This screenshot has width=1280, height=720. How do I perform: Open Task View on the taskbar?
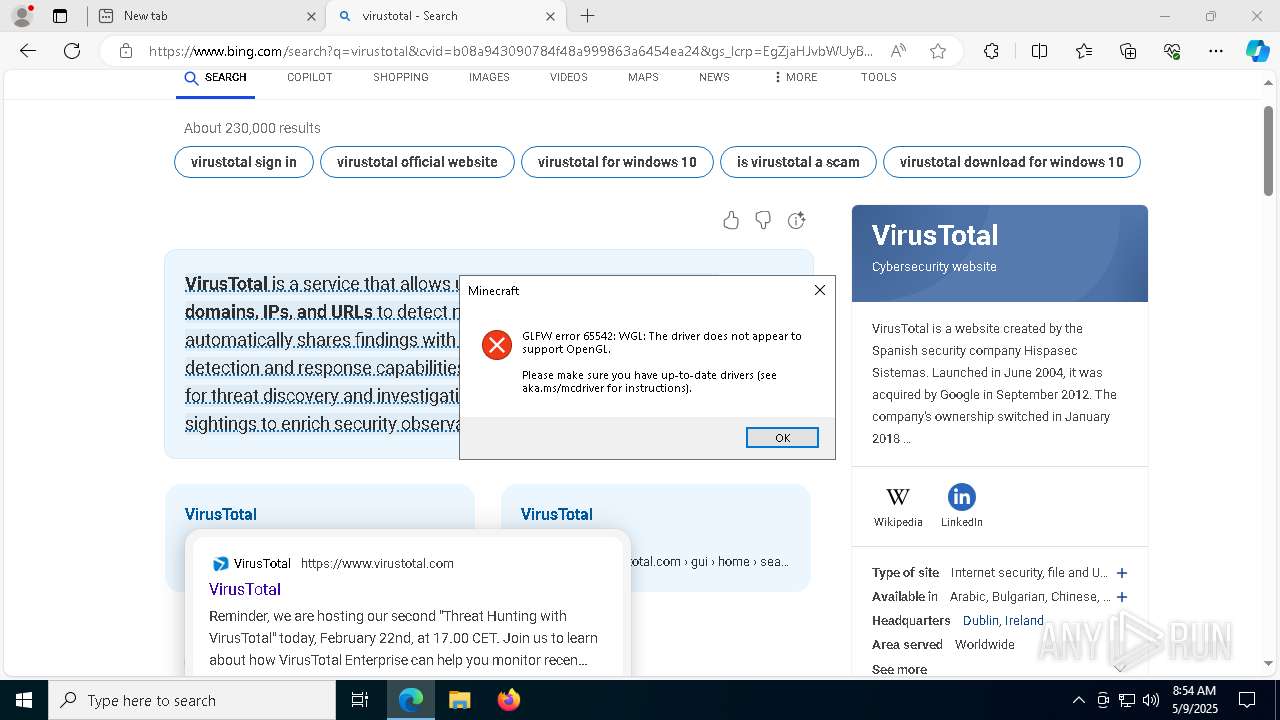(360, 700)
